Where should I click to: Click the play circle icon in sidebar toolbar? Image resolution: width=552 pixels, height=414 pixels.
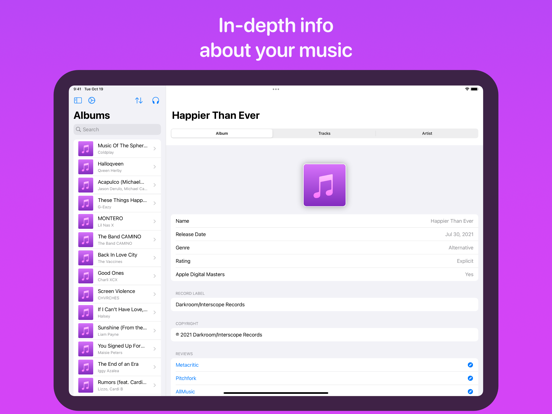tap(92, 100)
